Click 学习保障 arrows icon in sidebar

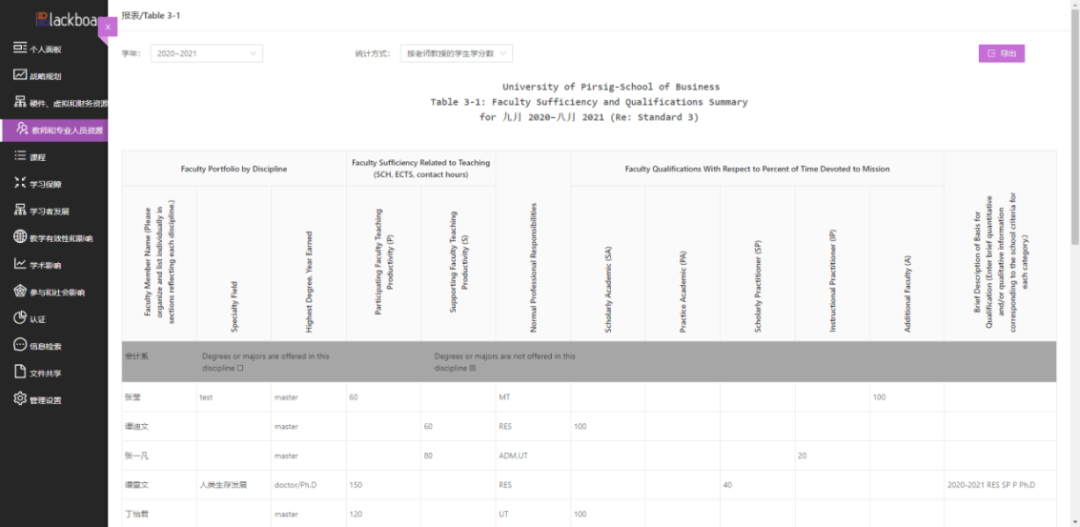(20, 183)
